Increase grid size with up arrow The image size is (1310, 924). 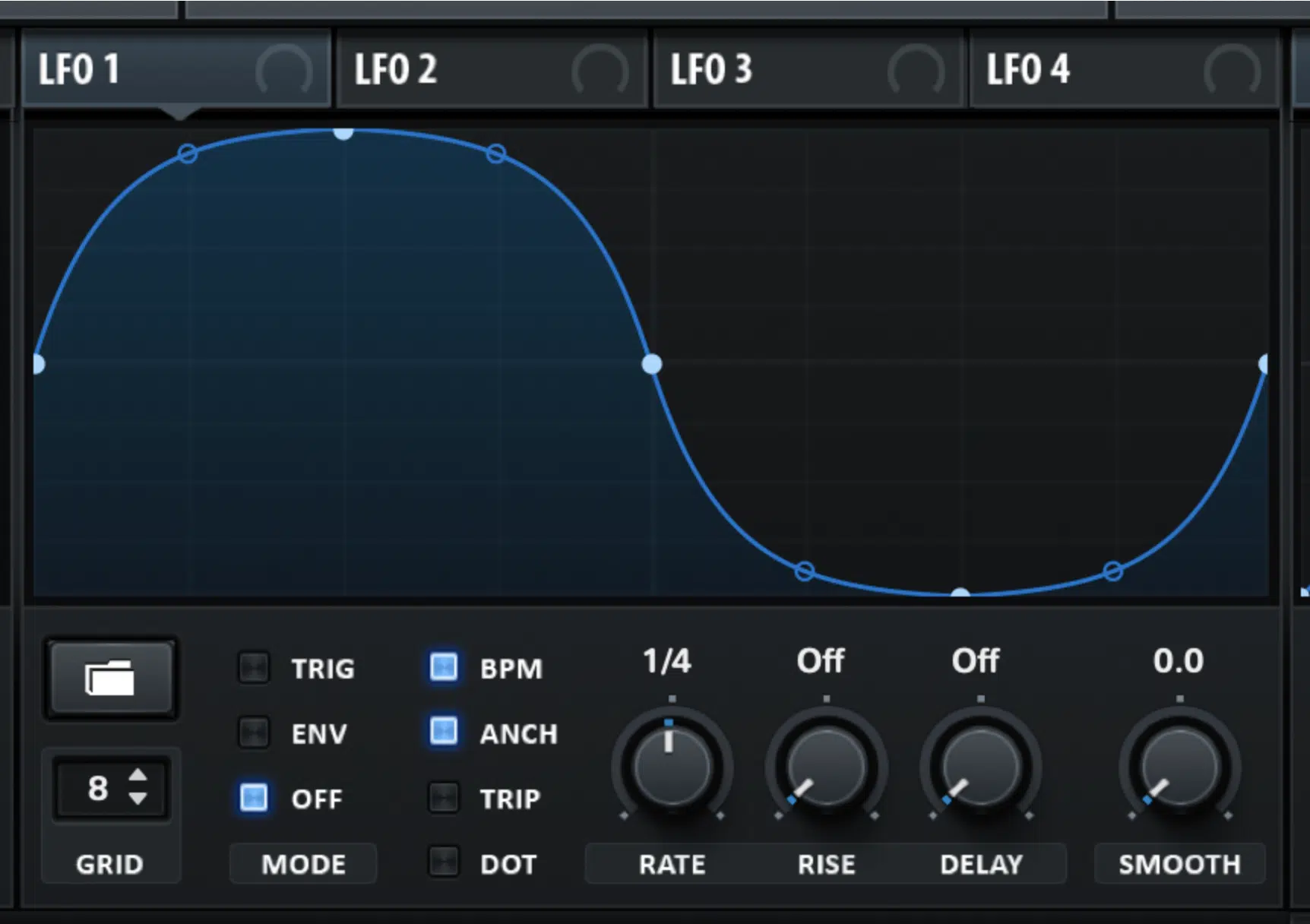pyautogui.click(x=138, y=776)
